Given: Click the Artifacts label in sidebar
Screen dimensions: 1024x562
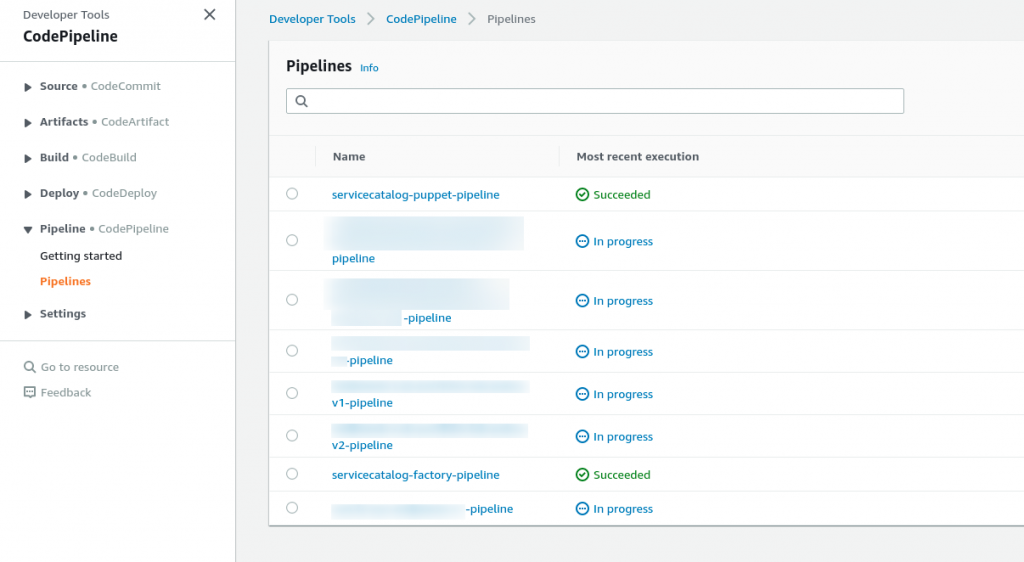Looking at the screenshot, I should [x=64, y=121].
